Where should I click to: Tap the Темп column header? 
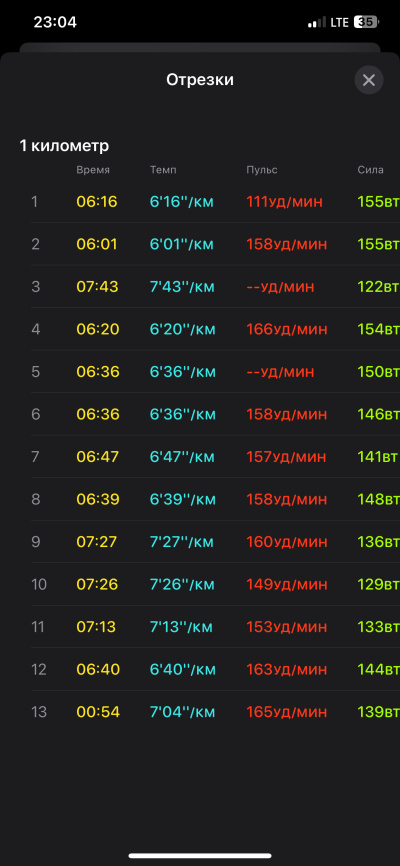tap(163, 170)
